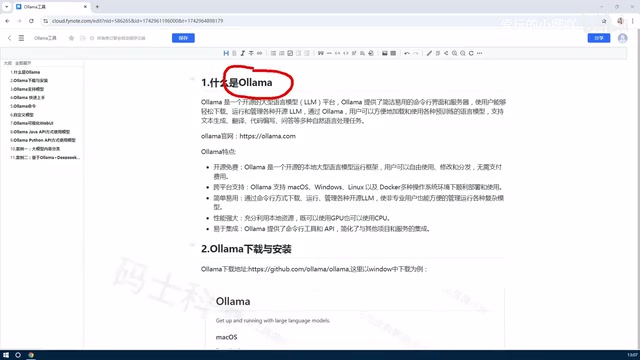The width and height of the screenshot is (640, 360).
Task: Insert a task checklist item
Action: (290, 53)
